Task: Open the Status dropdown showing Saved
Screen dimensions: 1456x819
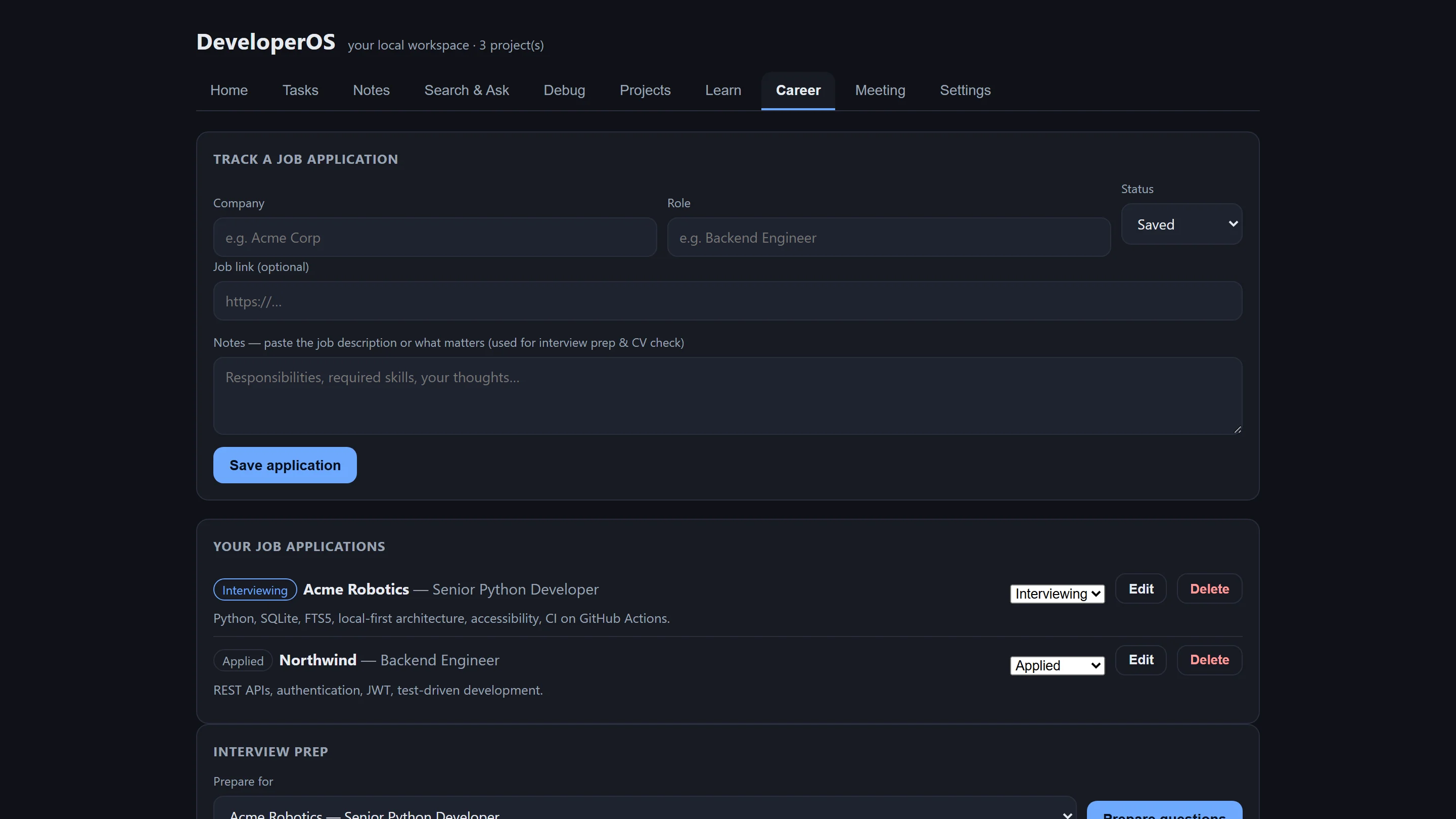Action: [1181, 224]
